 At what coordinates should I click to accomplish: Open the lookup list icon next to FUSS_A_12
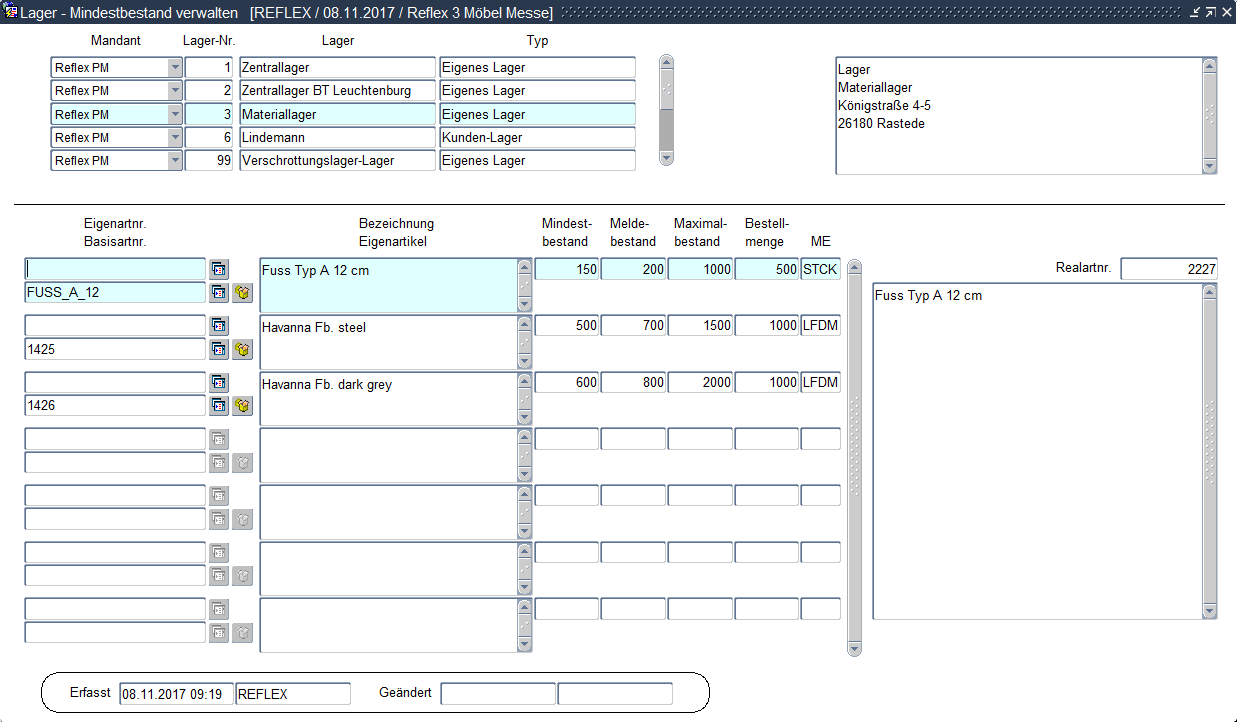click(219, 293)
